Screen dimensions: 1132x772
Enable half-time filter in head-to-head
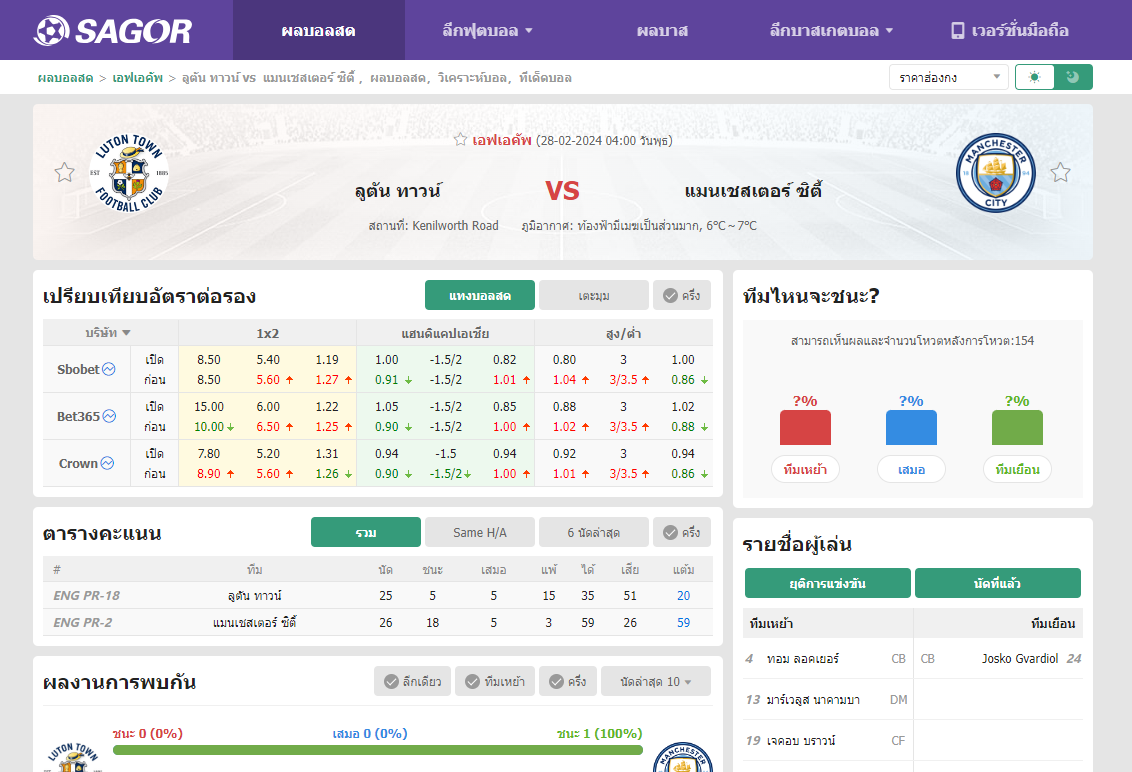[567, 681]
